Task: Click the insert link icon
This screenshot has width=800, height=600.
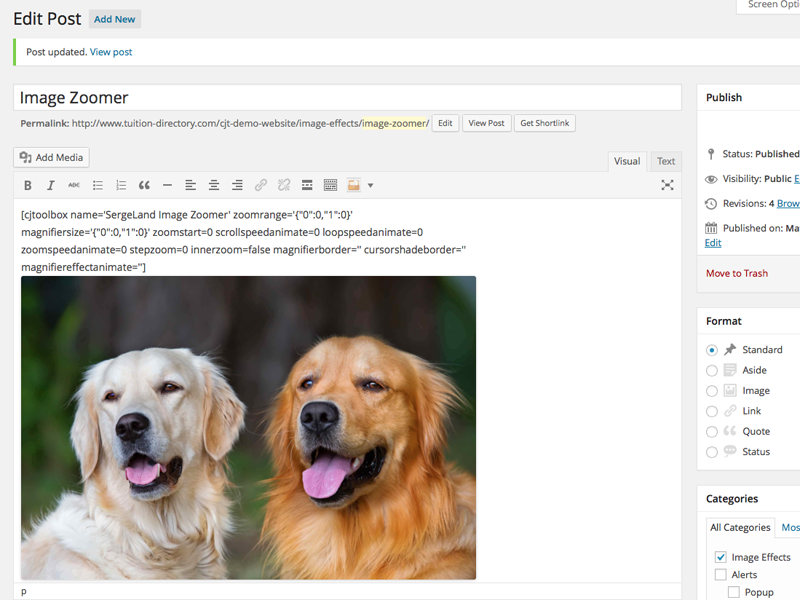Action: tap(261, 185)
